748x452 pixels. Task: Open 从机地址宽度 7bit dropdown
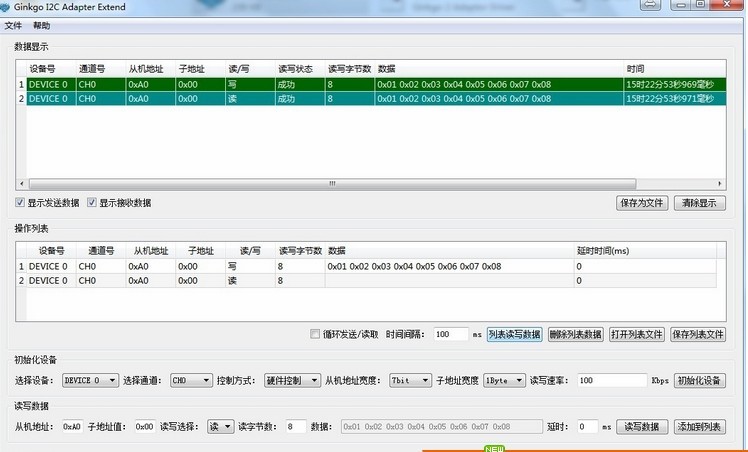[411, 380]
